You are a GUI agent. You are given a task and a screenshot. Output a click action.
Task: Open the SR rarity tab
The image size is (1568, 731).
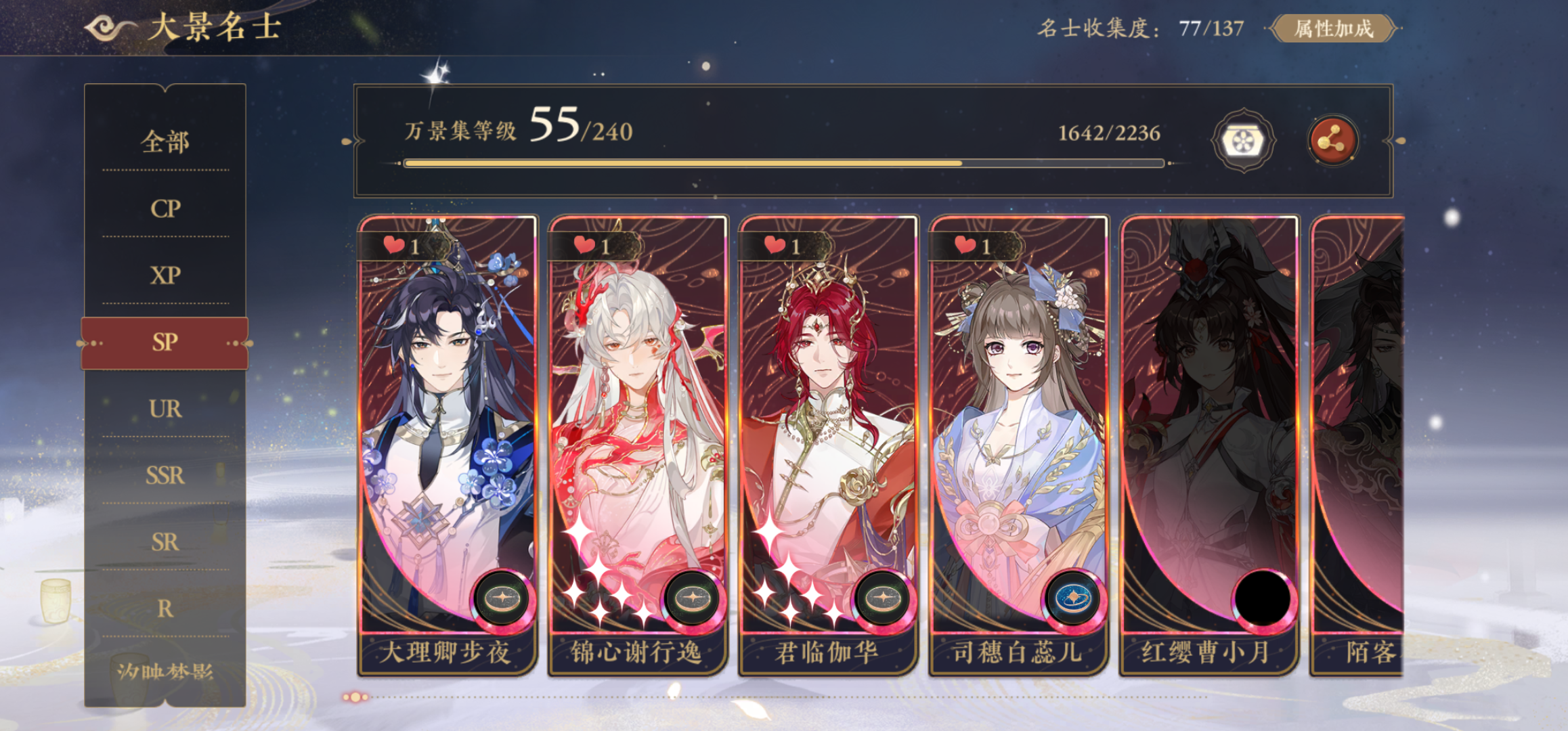165,542
